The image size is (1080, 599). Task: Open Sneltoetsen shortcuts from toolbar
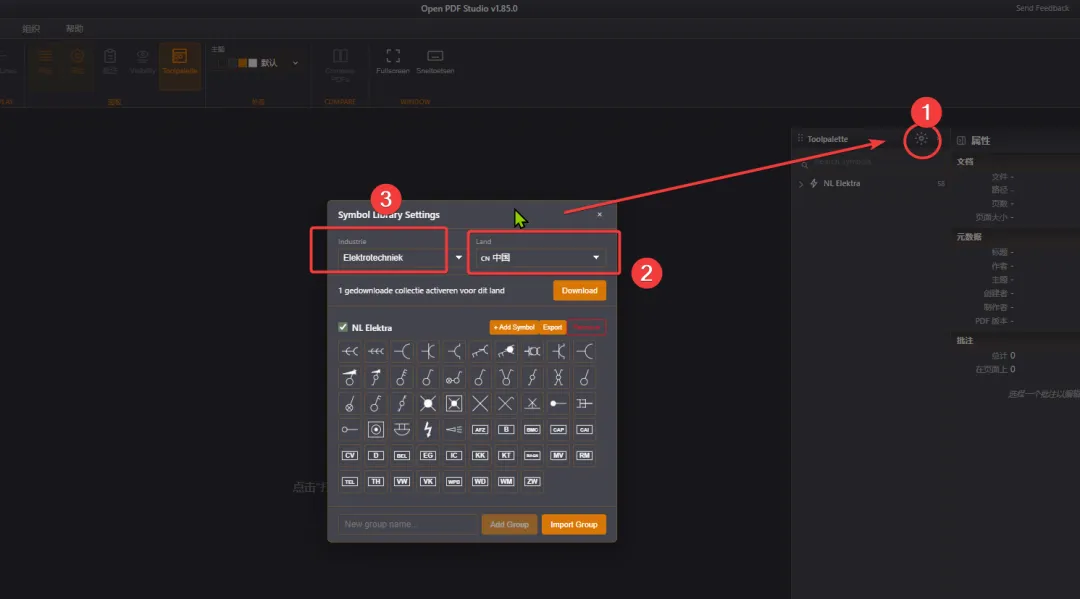[x=435, y=61]
